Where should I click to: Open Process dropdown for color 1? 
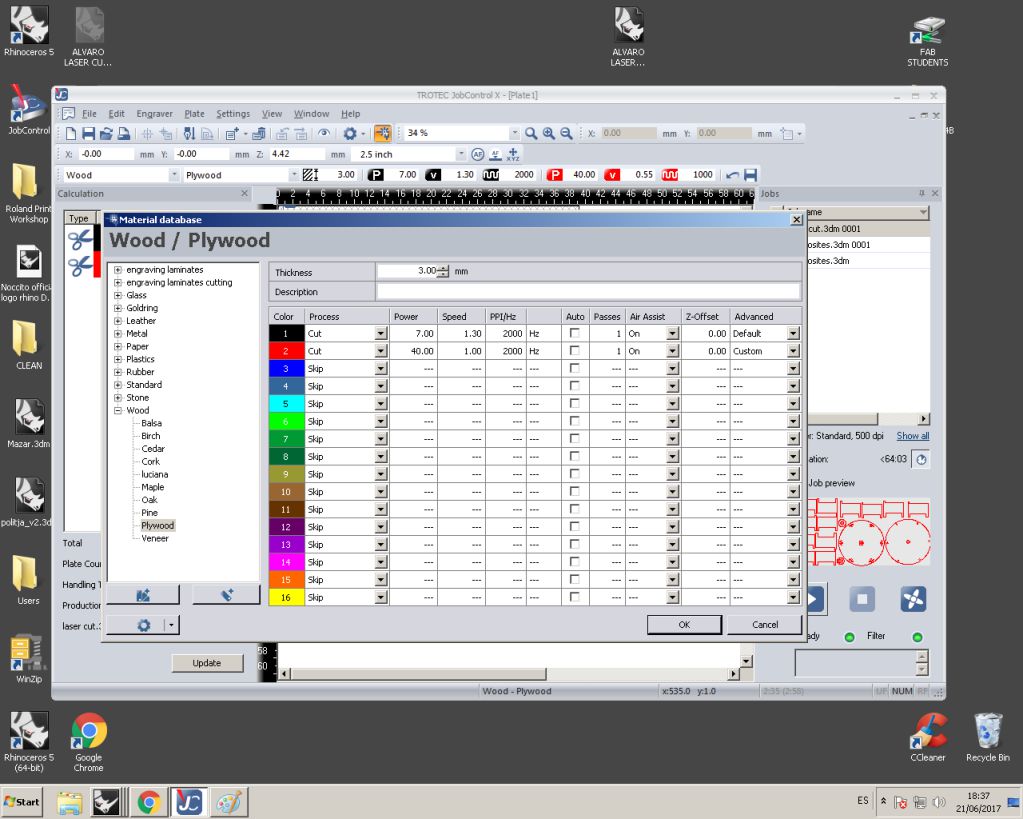[x=381, y=333]
